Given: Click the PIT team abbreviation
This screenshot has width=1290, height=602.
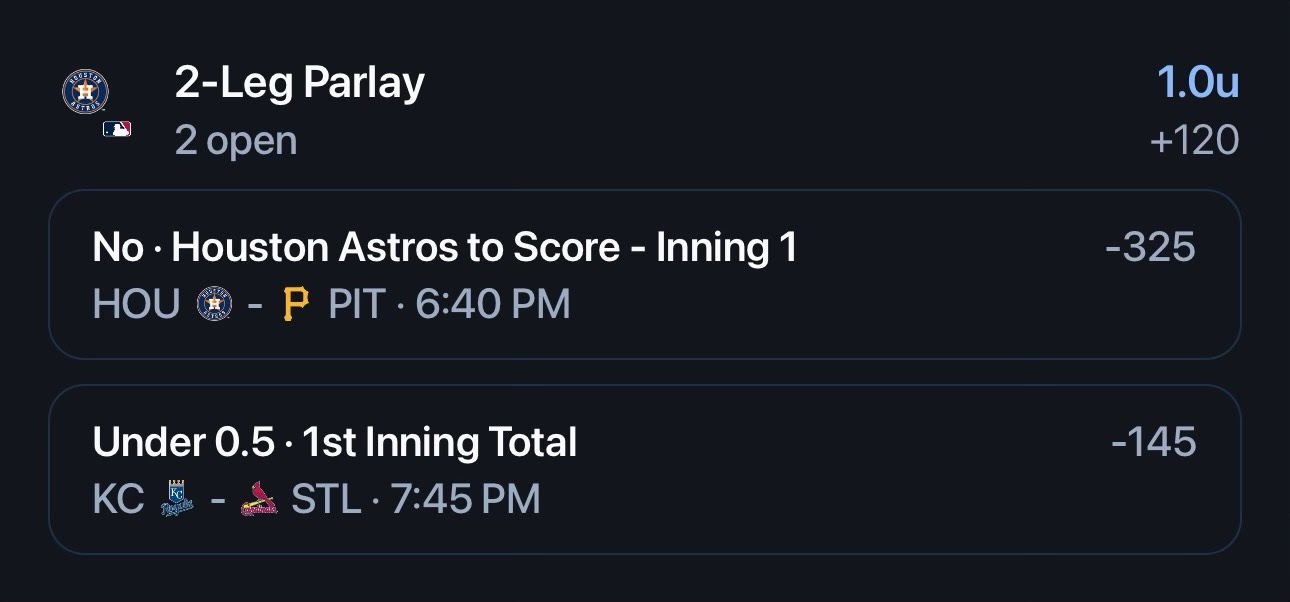Looking at the screenshot, I should pos(357,304).
